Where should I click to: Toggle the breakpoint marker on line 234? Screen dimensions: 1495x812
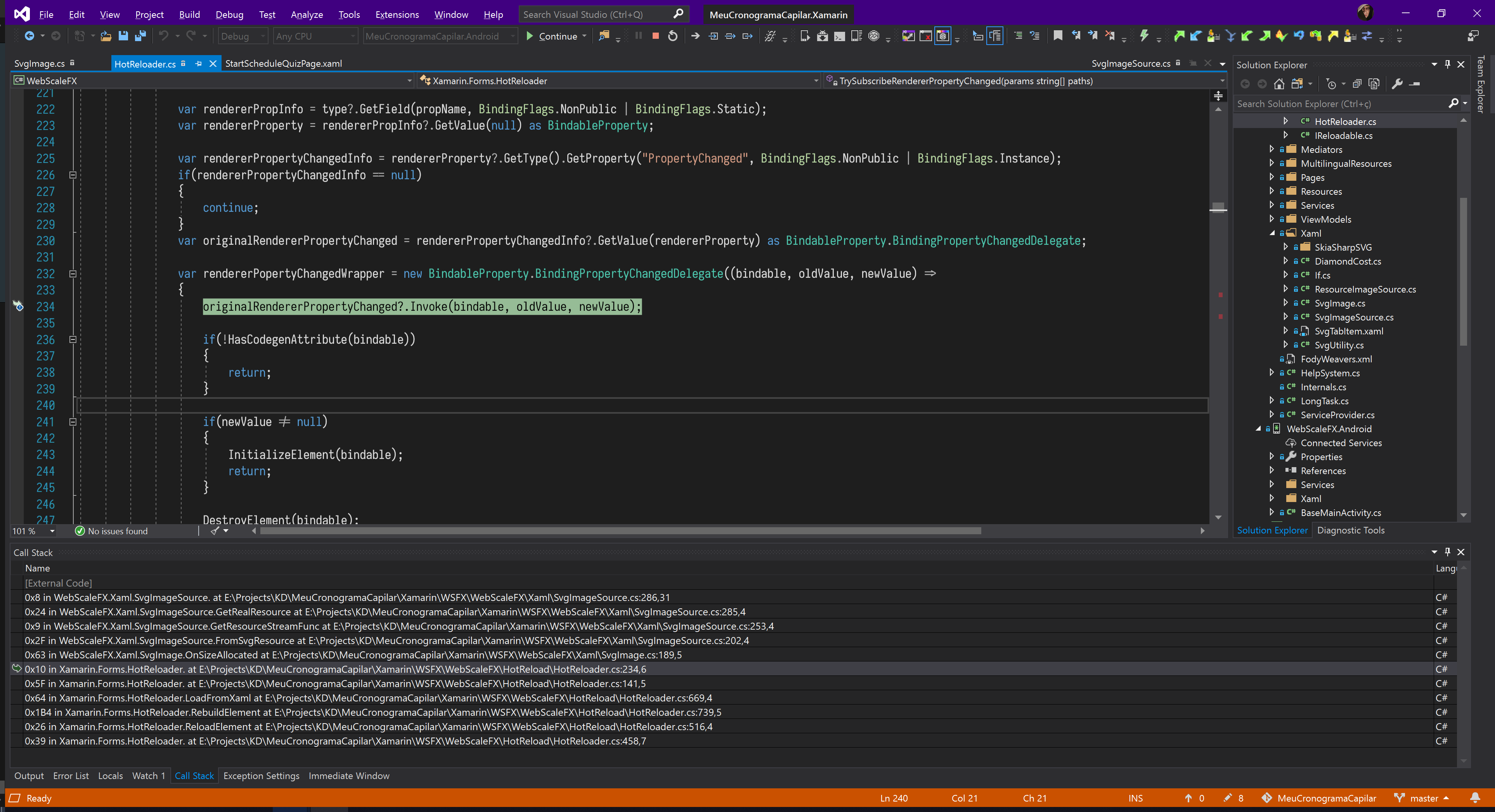click(19, 306)
